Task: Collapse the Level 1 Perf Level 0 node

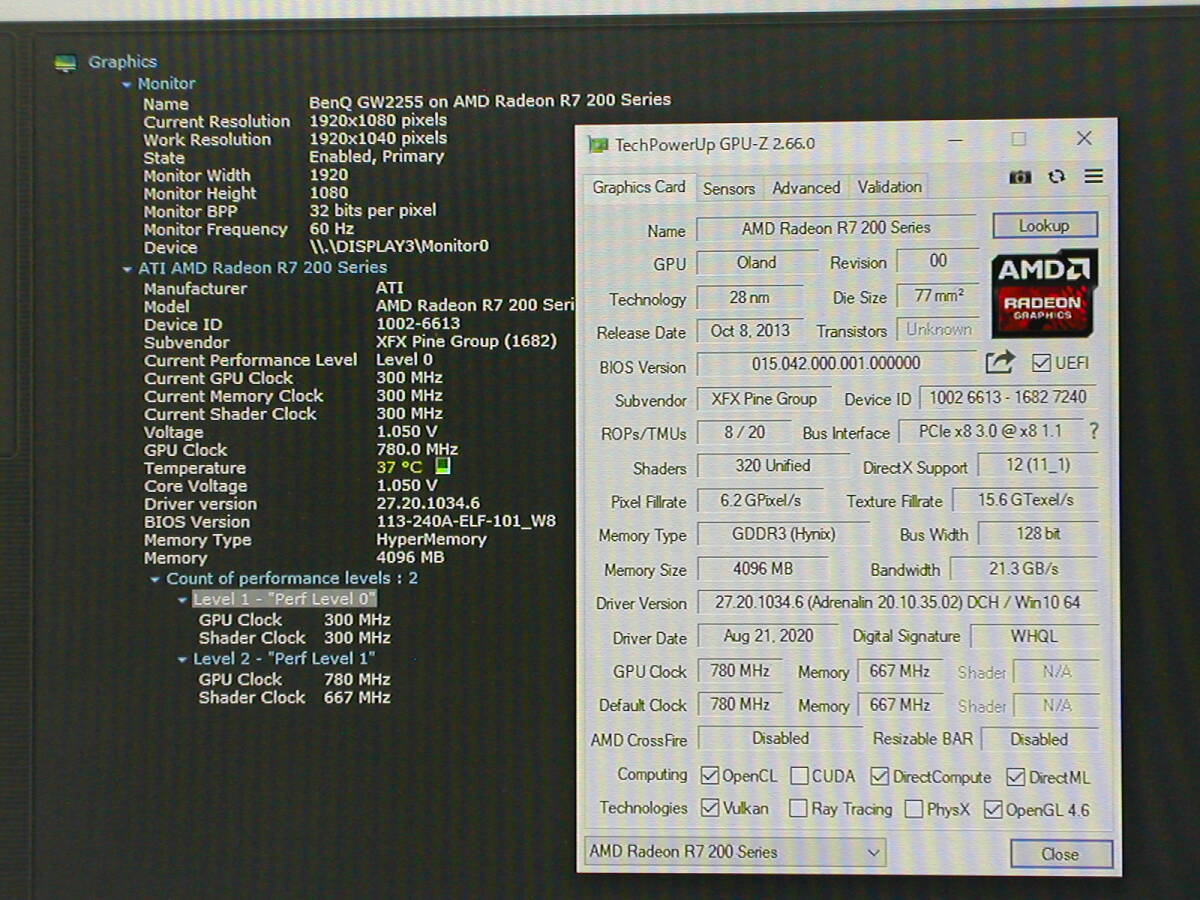Action: click(182, 600)
